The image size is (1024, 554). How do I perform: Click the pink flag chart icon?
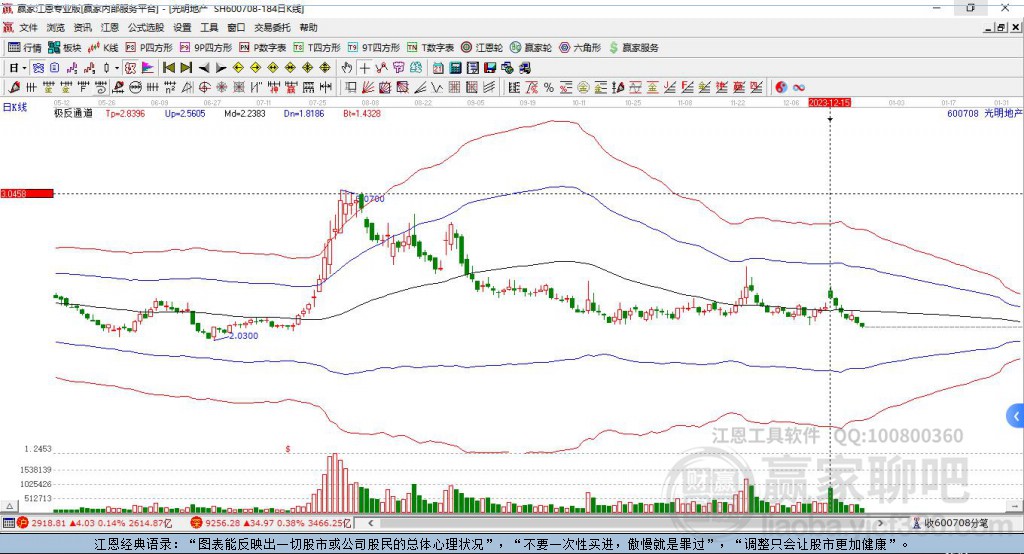[148, 68]
